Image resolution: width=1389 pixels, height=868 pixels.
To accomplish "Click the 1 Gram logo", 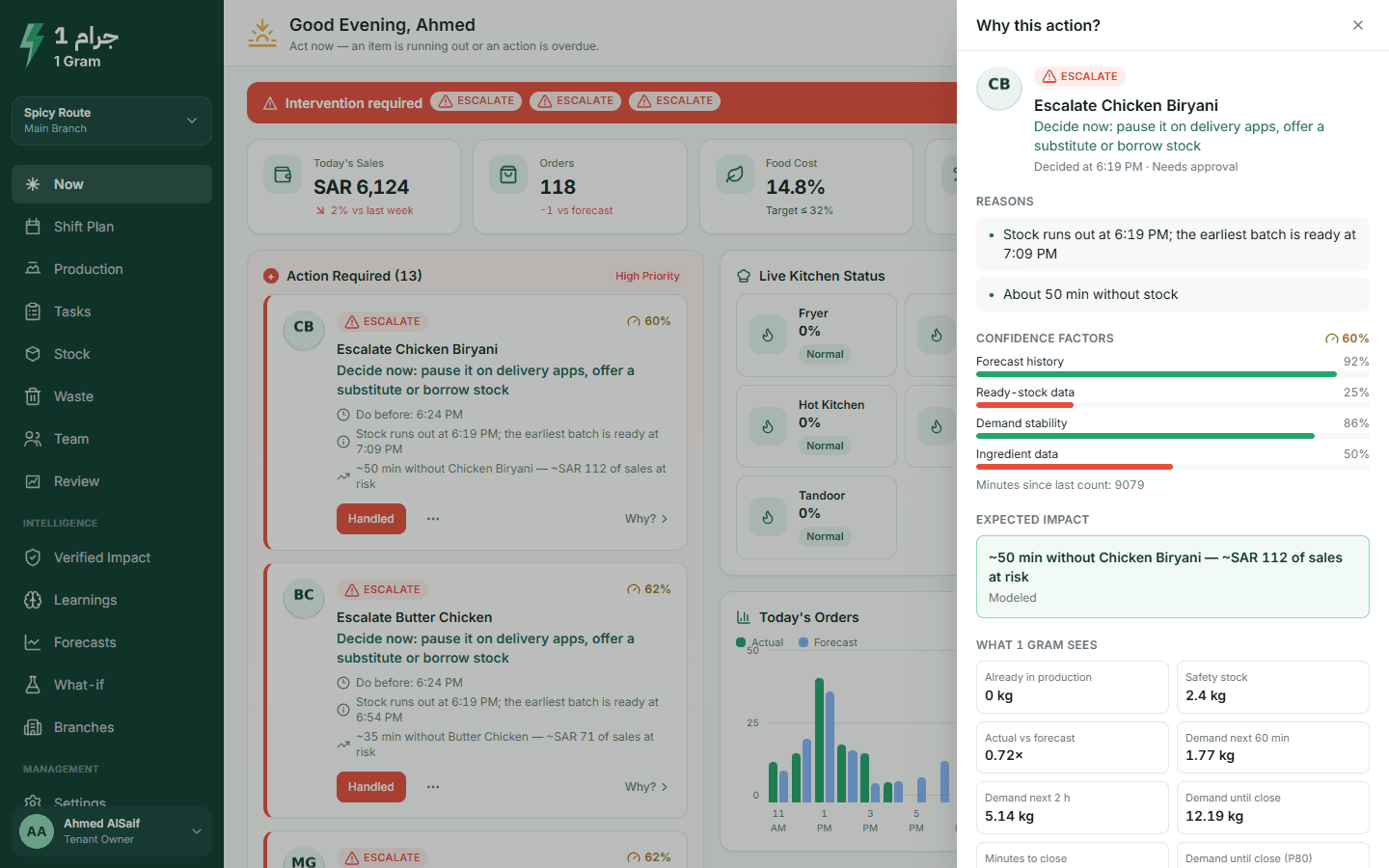I will [68, 45].
